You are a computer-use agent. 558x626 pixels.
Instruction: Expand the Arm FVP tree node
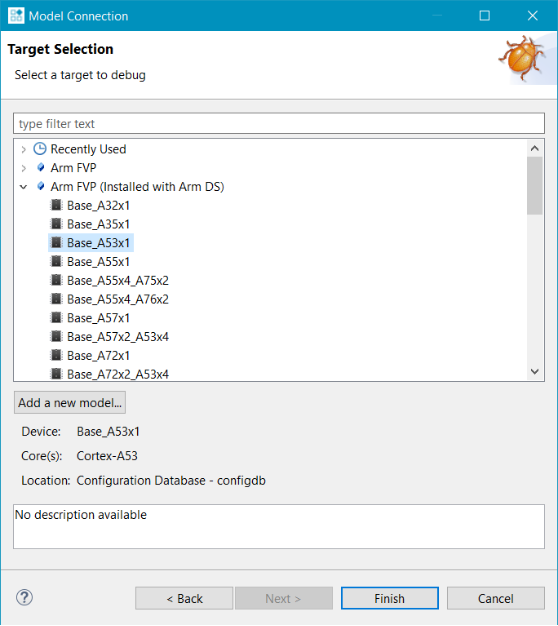(x=24, y=168)
